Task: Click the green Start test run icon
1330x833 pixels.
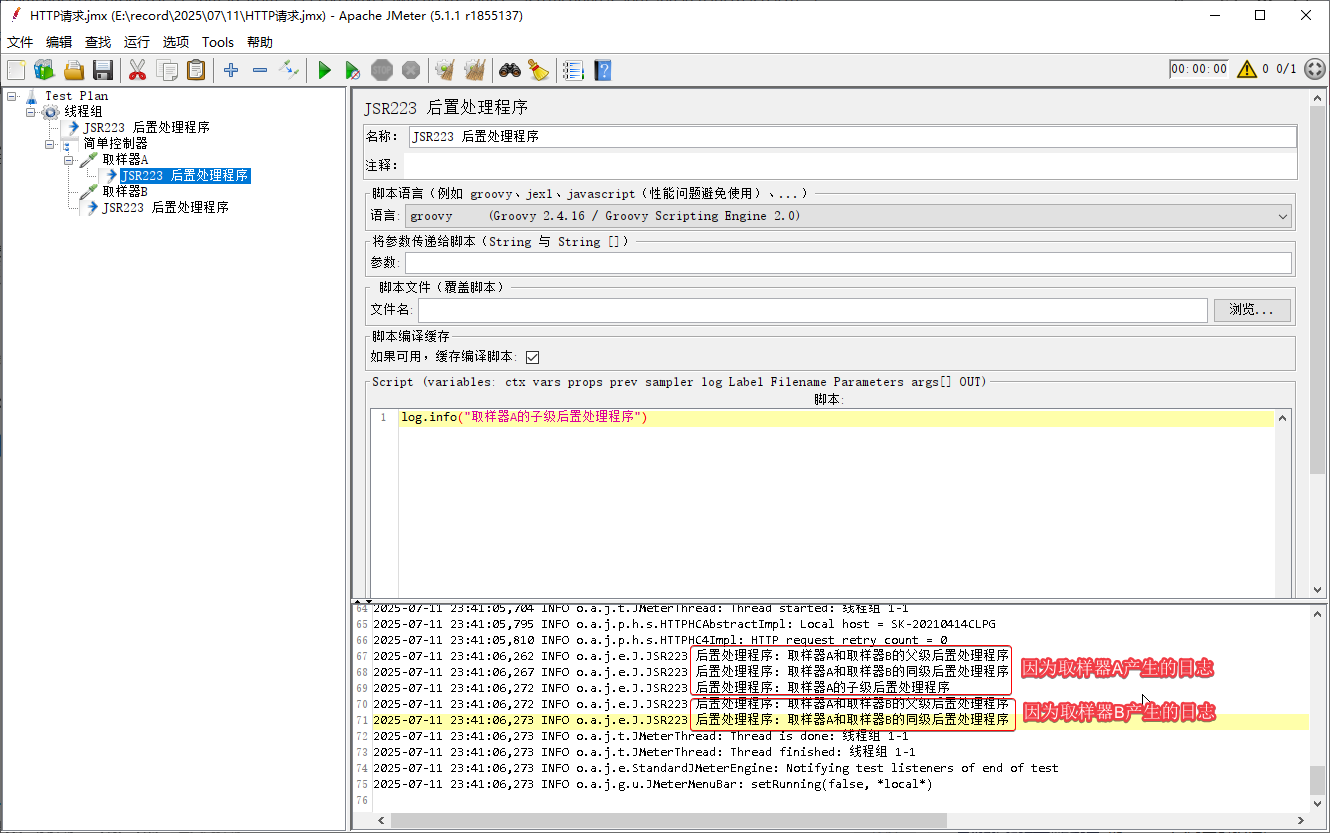Action: click(x=324, y=70)
